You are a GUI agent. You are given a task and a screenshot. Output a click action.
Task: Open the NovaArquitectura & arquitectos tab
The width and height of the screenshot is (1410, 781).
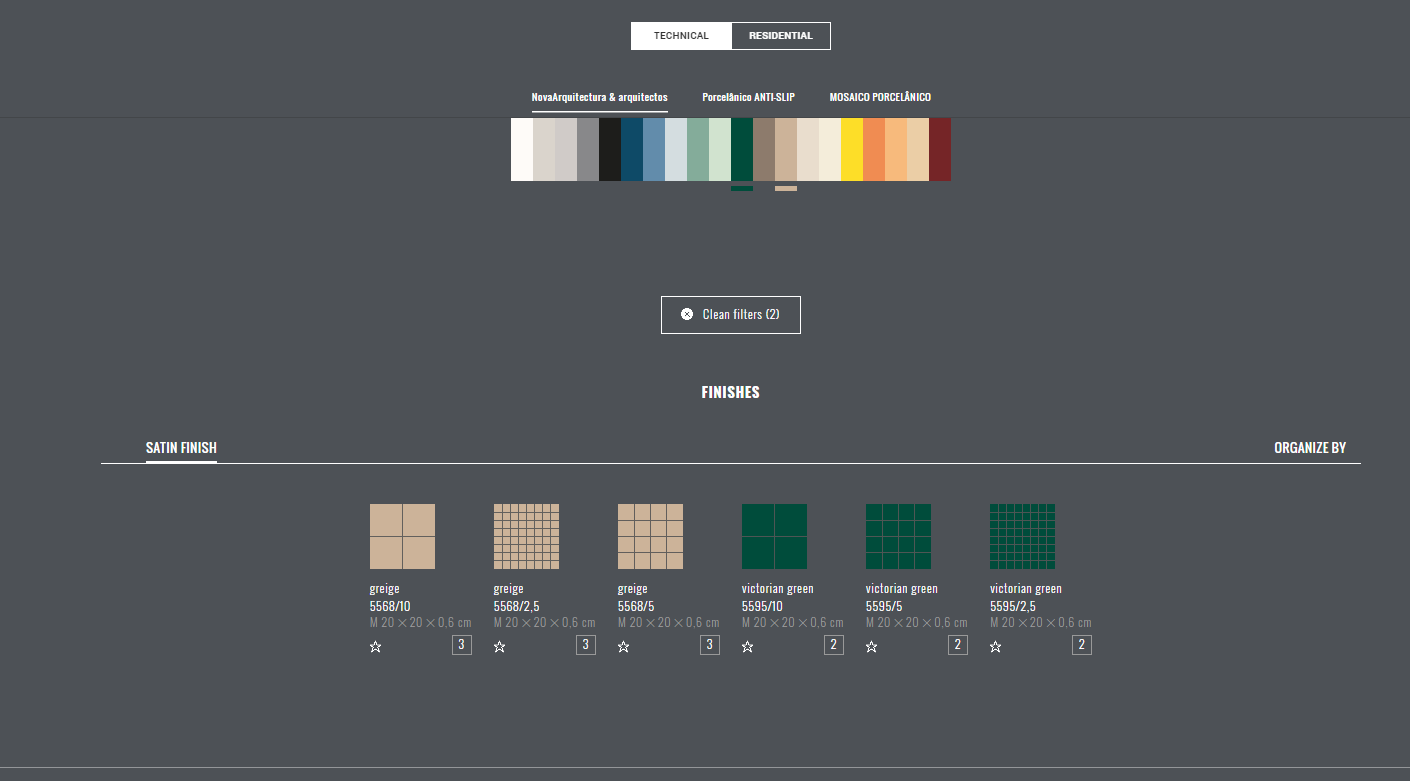click(x=600, y=97)
